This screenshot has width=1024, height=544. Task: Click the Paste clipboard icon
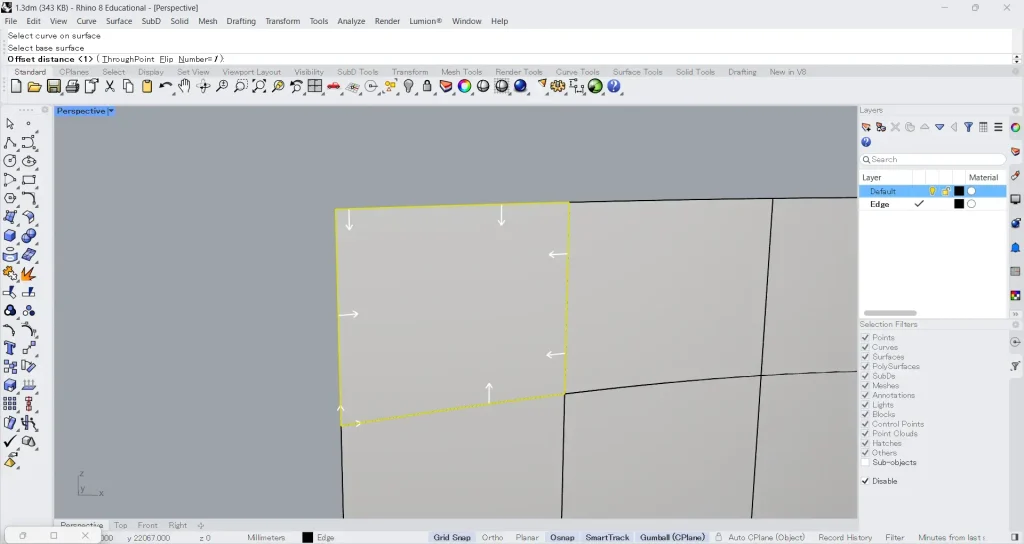pos(147,86)
